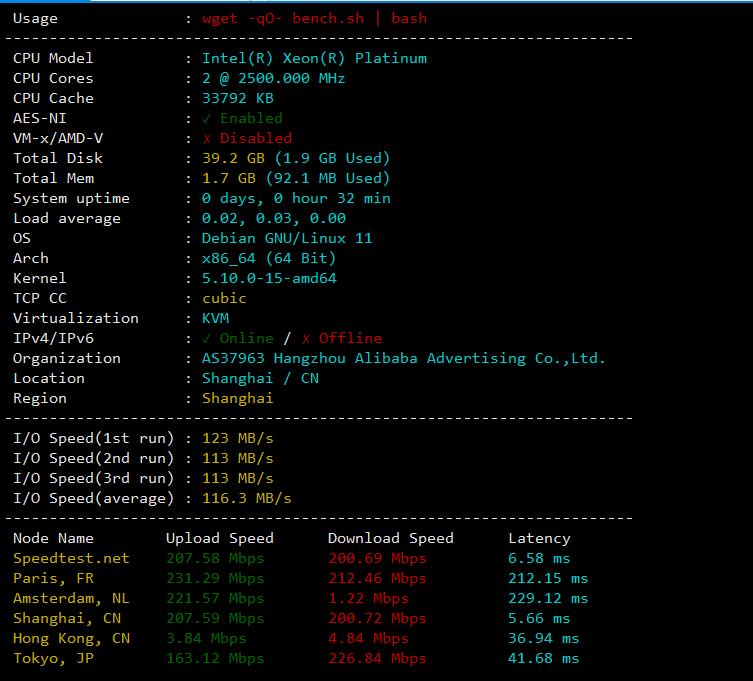This screenshot has width=753, height=681.
Task: Click the KVM virtualization value
Action: [215, 318]
